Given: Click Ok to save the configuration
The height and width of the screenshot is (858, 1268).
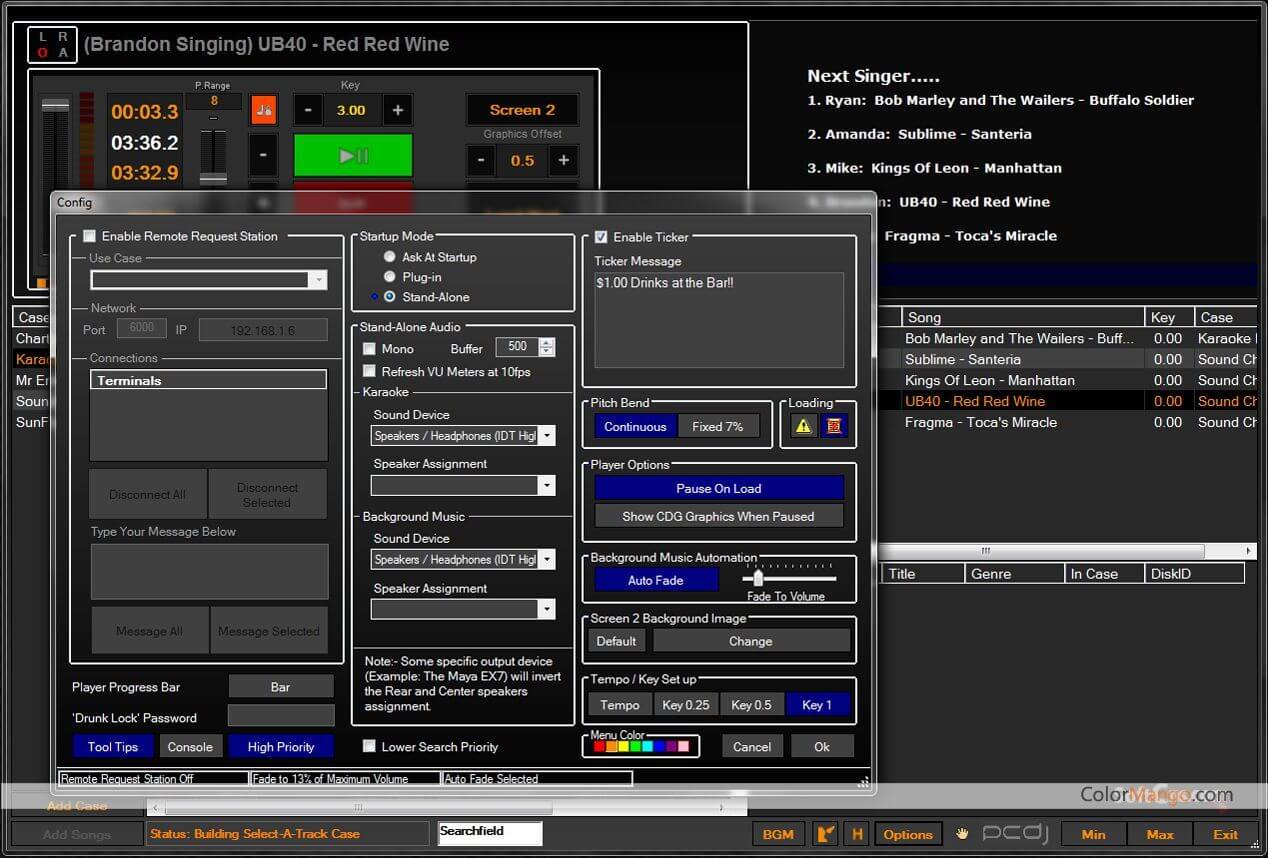Looking at the screenshot, I should pos(822,745).
